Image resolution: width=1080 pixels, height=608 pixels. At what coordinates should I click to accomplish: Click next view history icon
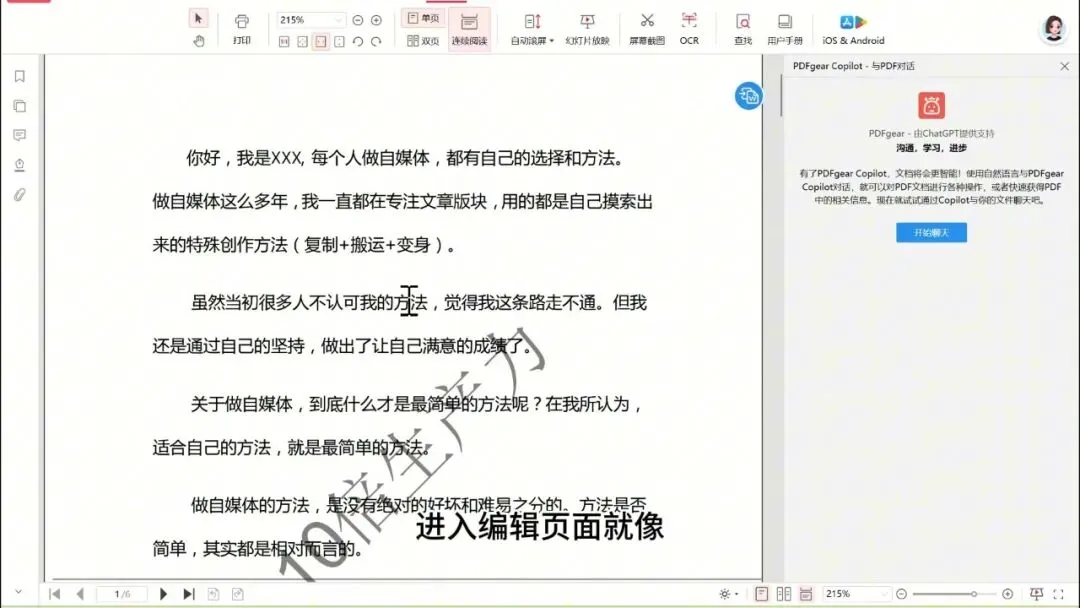click(x=238, y=594)
